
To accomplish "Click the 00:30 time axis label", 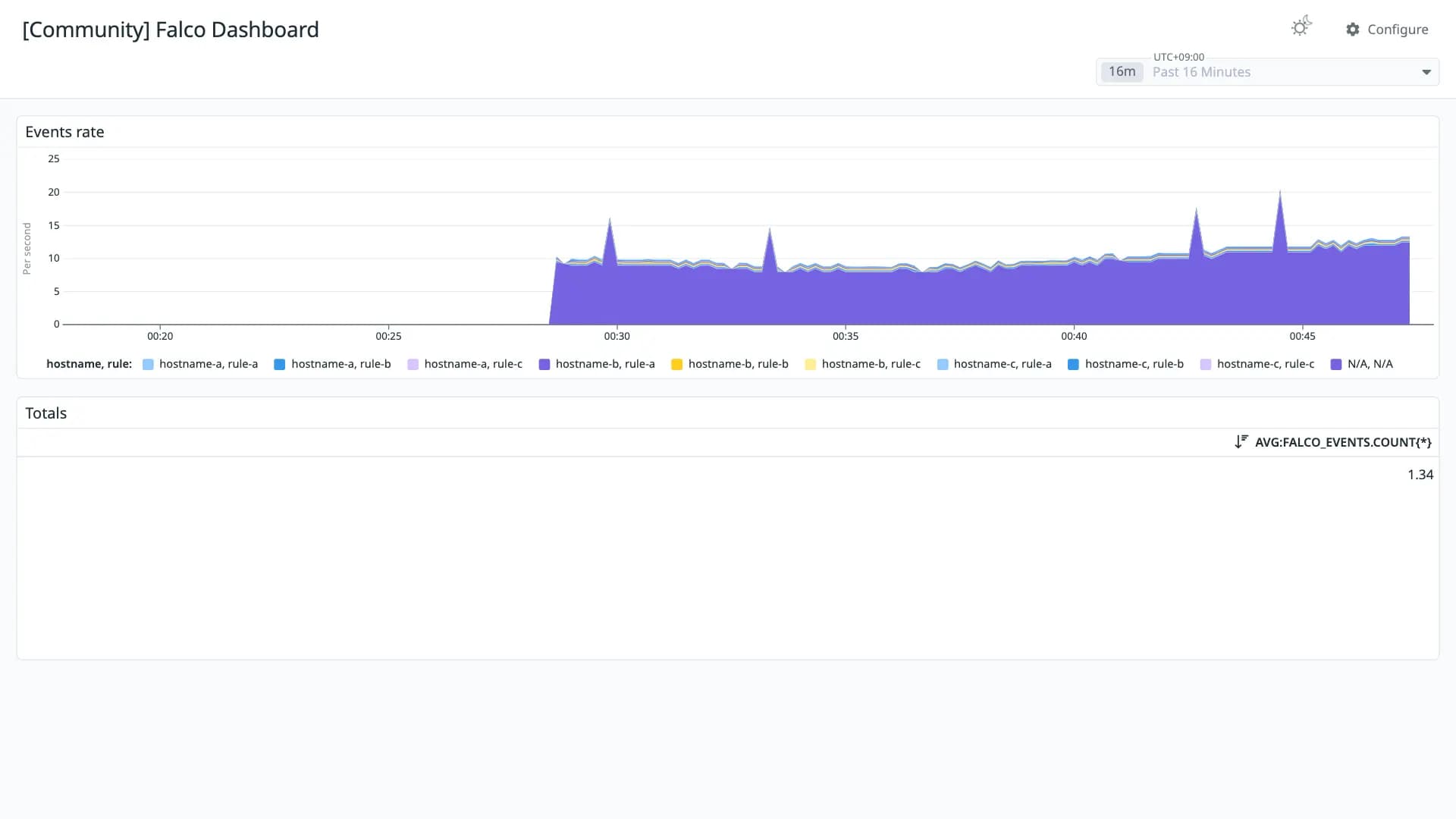I will coord(617,336).
